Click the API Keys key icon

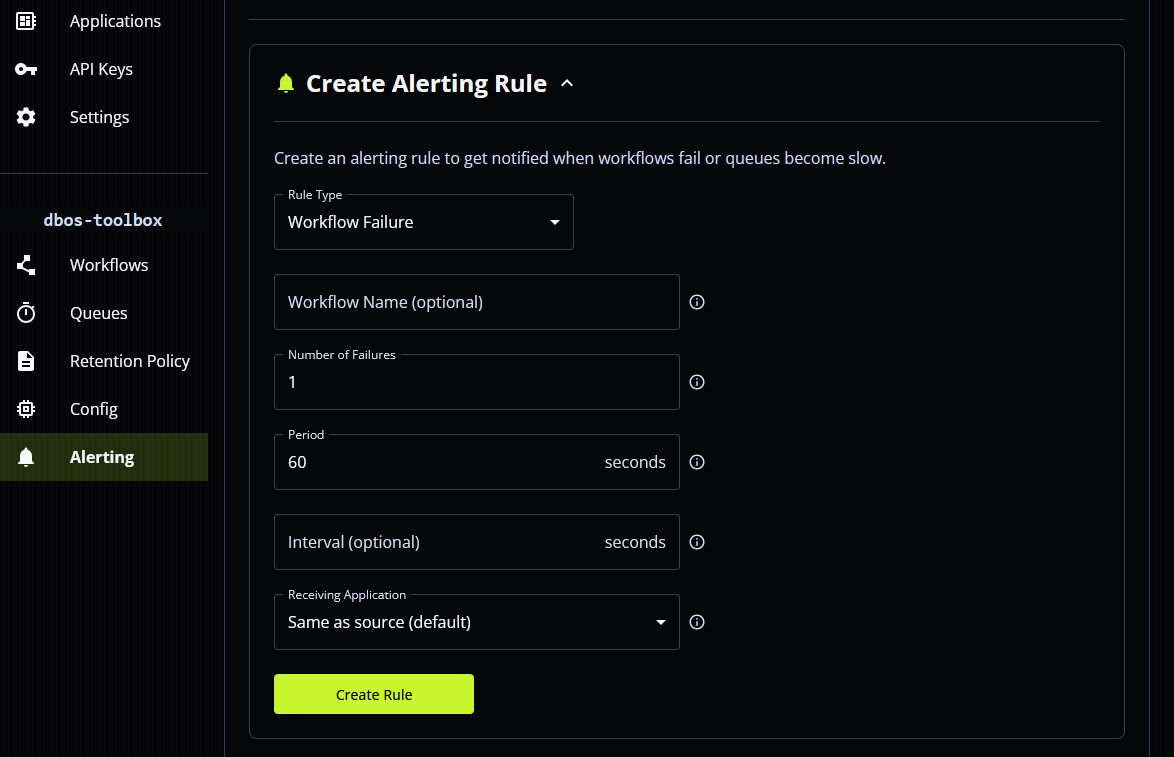(x=26, y=69)
